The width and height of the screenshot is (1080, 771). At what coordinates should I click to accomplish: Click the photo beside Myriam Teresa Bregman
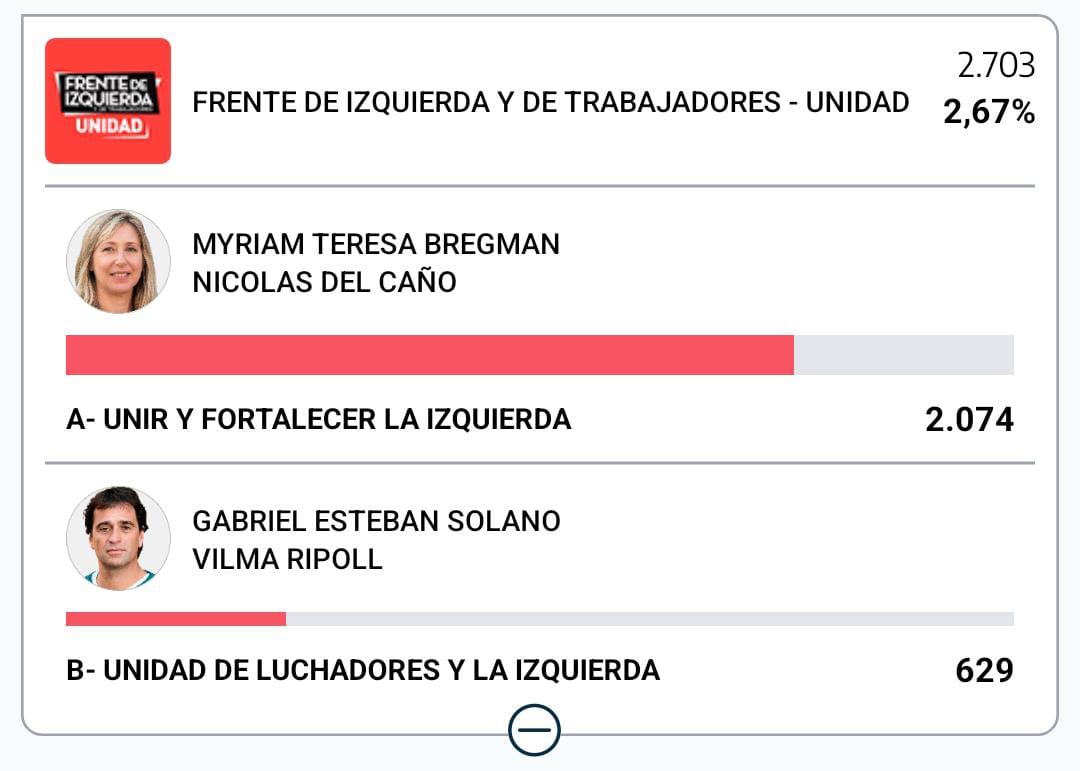[x=118, y=261]
